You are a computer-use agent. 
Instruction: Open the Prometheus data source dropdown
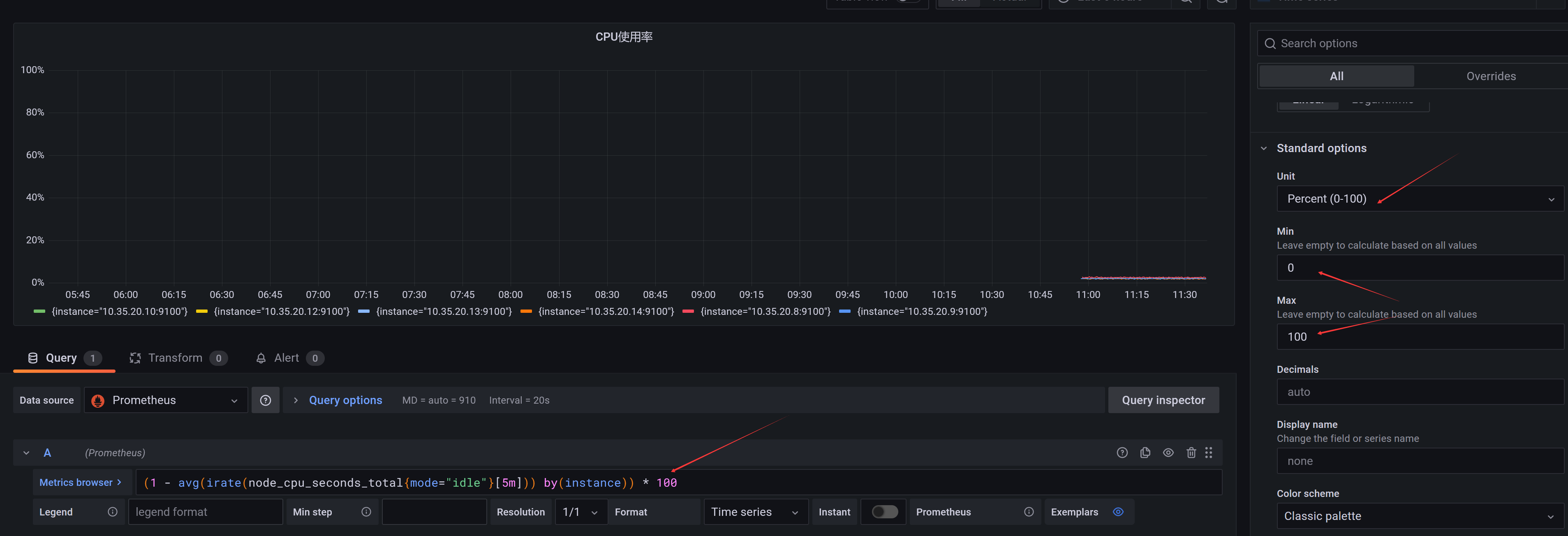coord(166,400)
